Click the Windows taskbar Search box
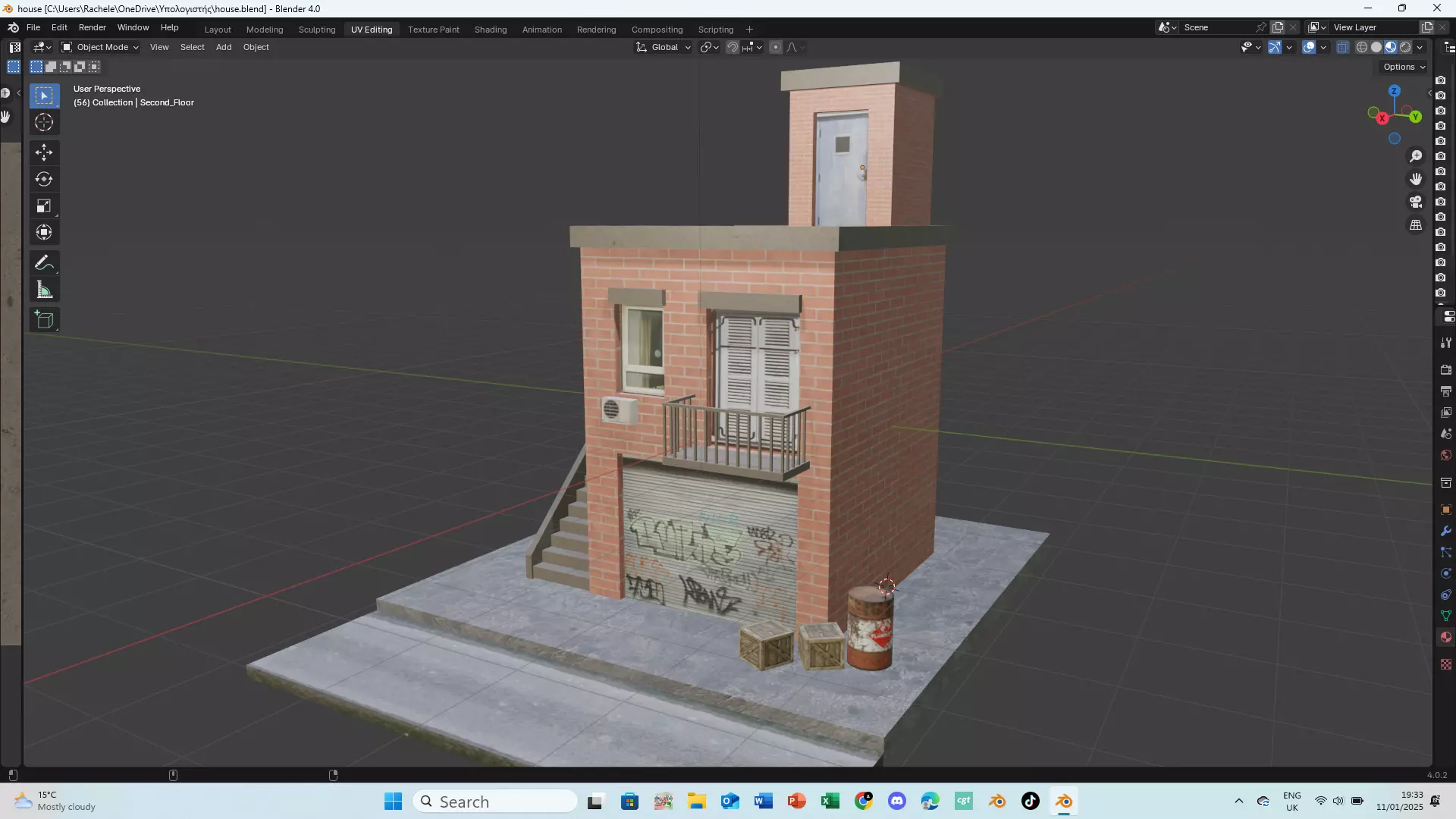 495,802
